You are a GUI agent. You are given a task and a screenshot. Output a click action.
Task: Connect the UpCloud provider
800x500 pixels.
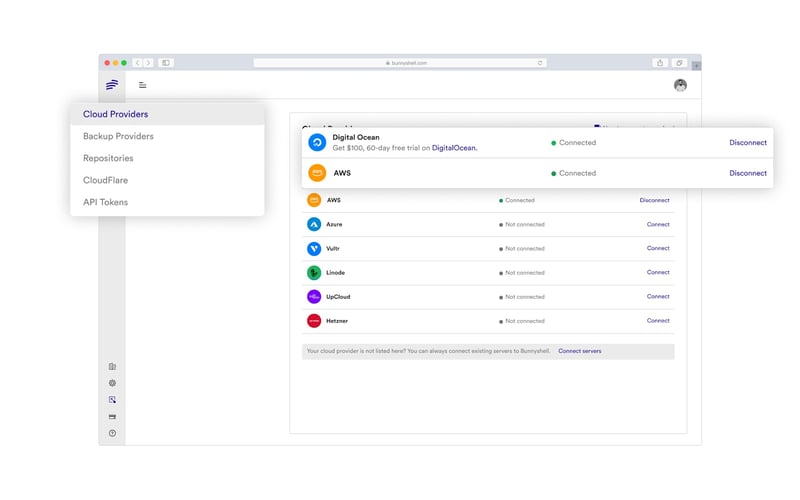point(658,296)
